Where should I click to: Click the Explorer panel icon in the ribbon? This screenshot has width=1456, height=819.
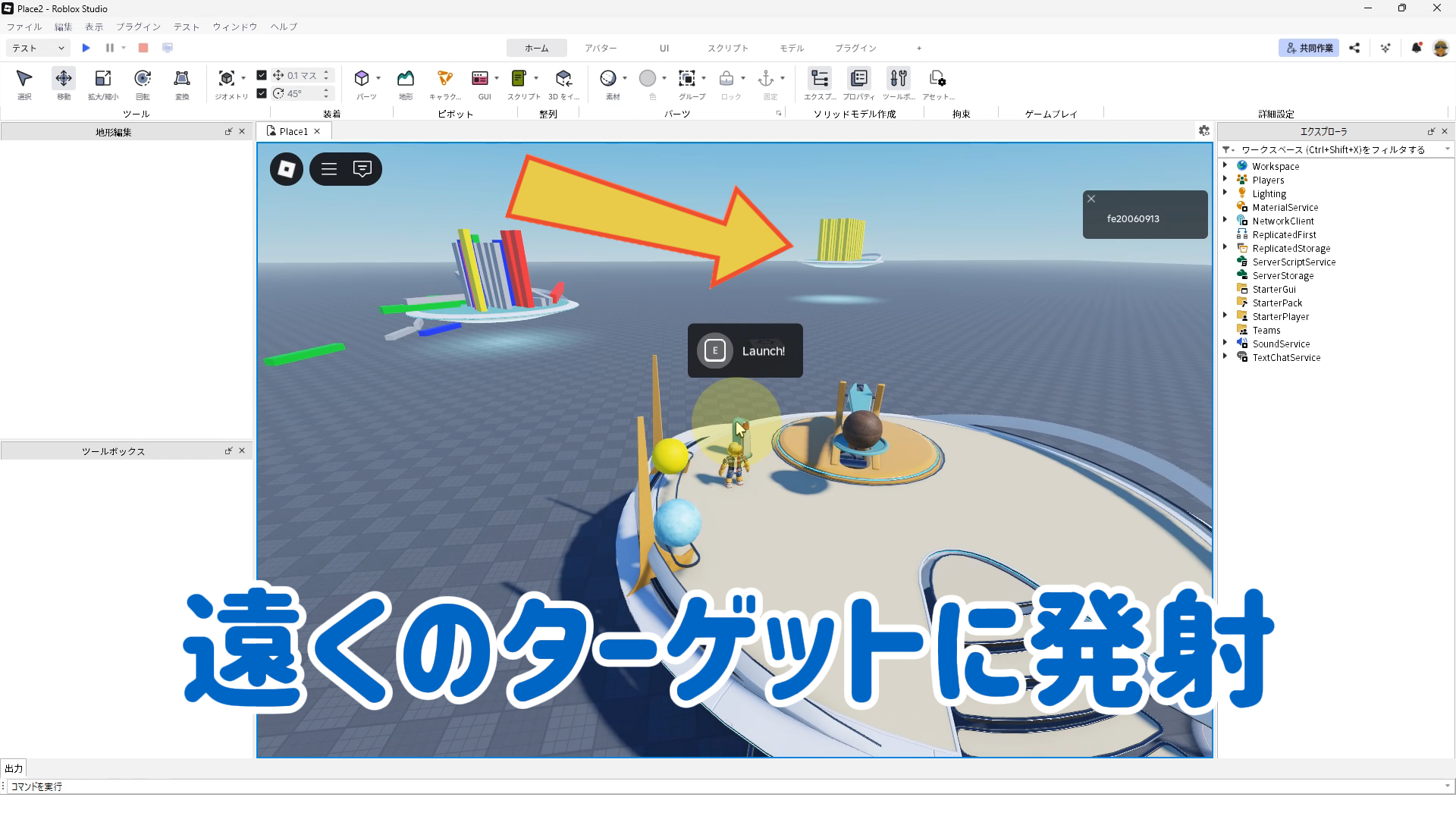click(820, 79)
